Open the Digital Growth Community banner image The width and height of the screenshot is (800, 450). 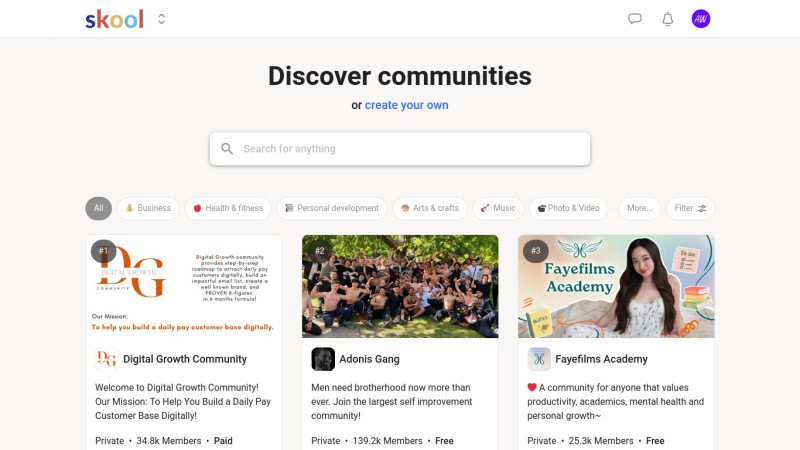pos(184,286)
